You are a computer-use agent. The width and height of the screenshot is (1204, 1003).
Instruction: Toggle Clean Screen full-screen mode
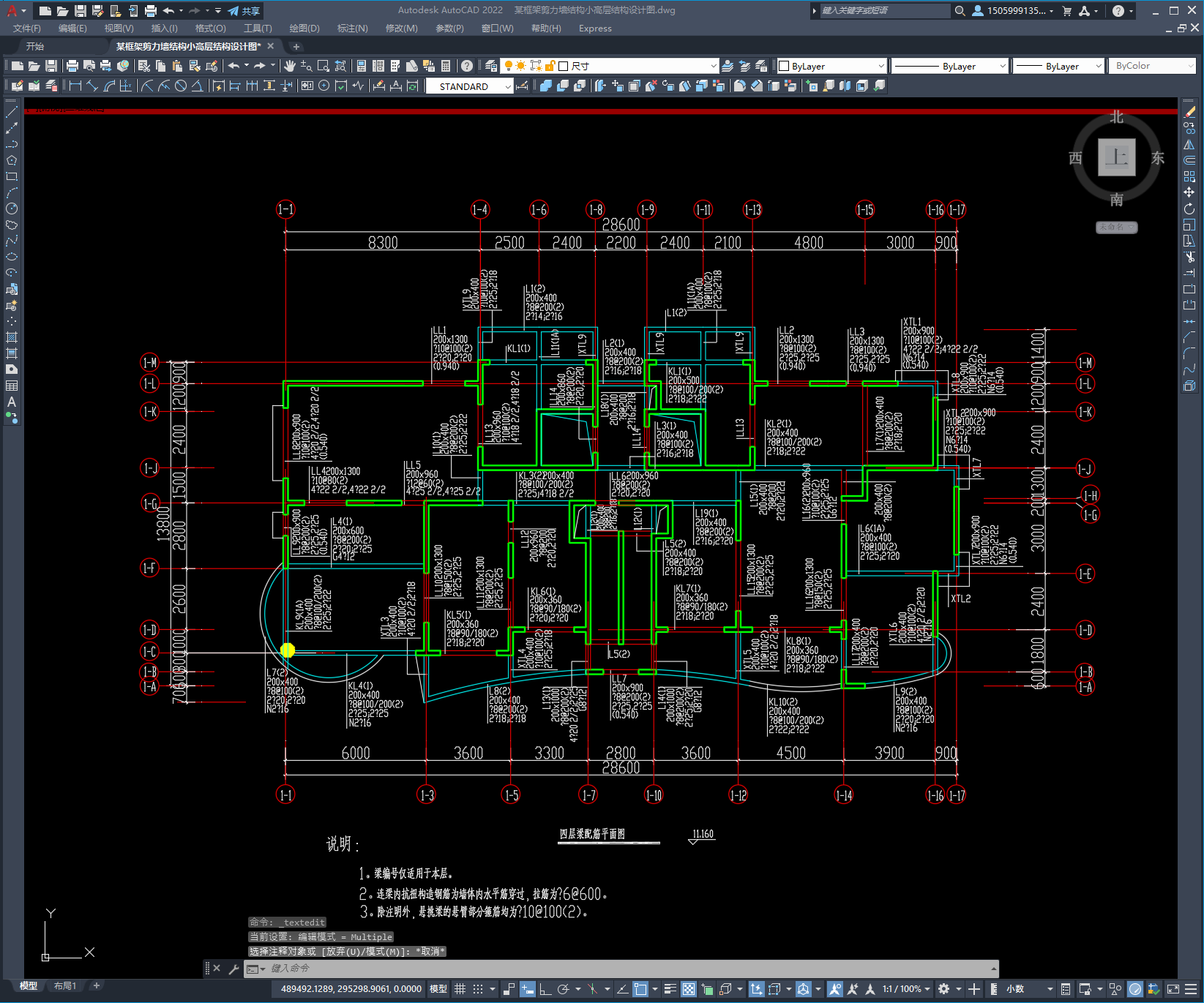coord(1173,989)
